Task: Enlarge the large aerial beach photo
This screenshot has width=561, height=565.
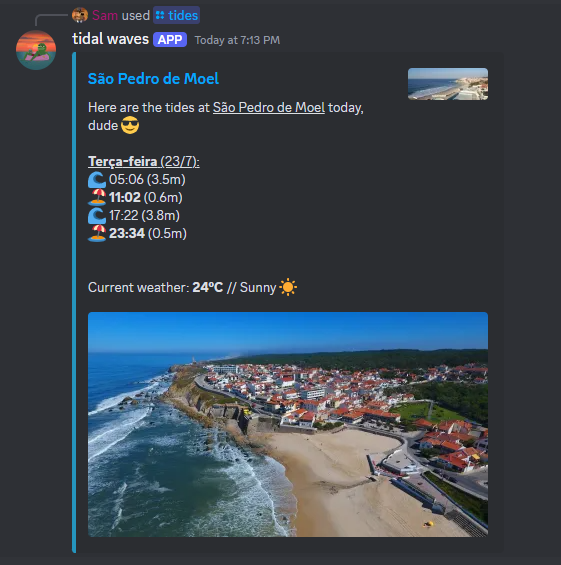Action: pyautogui.click(x=288, y=424)
